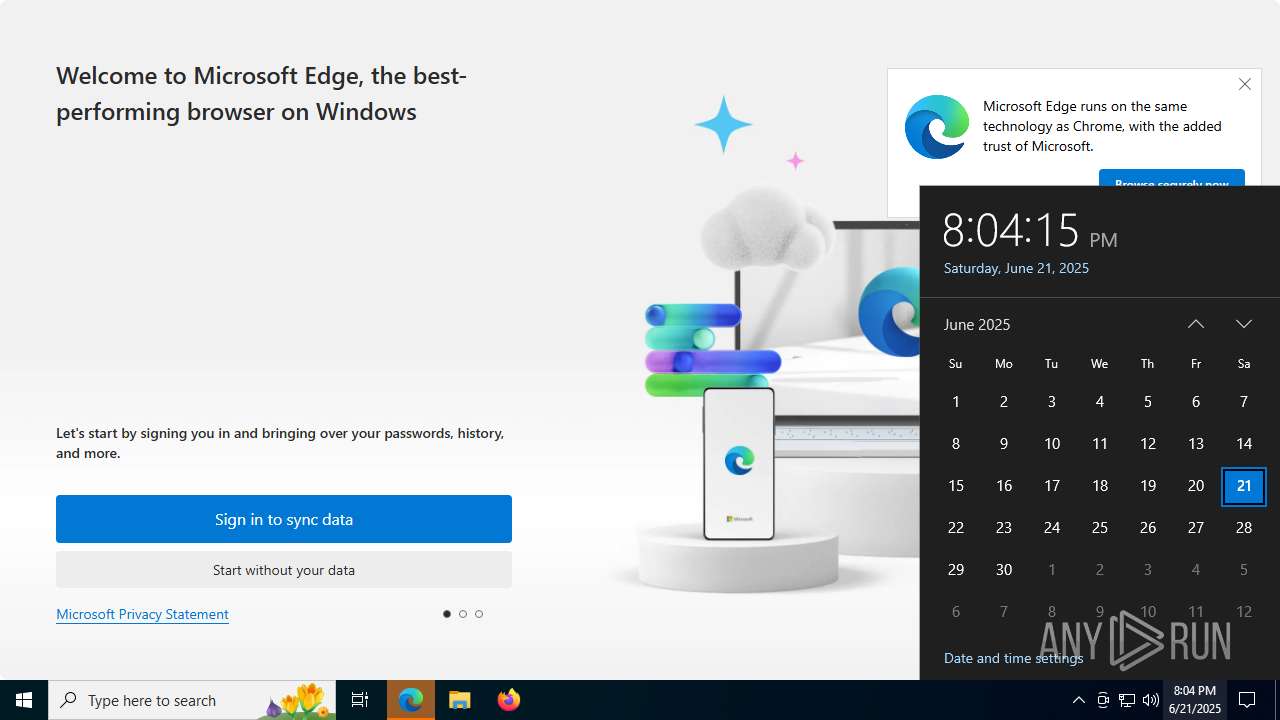
Task: Select June 15 in the calendar
Action: pos(956,486)
